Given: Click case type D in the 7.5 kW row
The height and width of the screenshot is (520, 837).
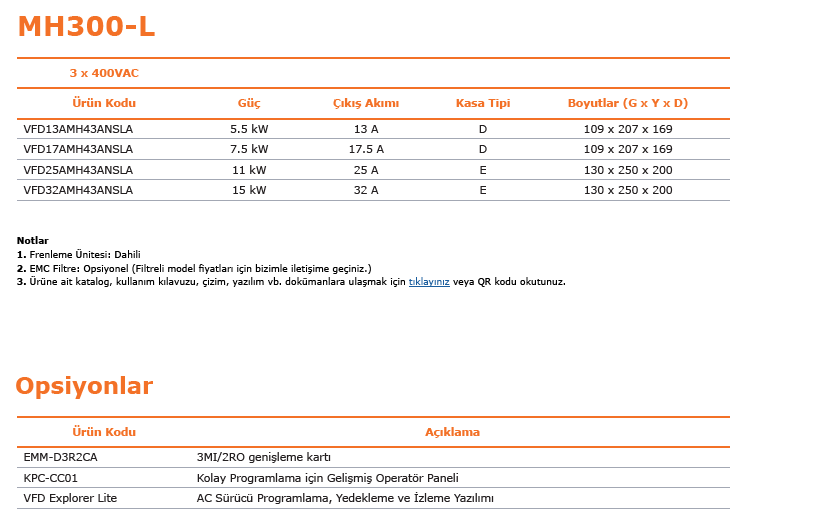Looking at the screenshot, I should [x=483, y=149].
